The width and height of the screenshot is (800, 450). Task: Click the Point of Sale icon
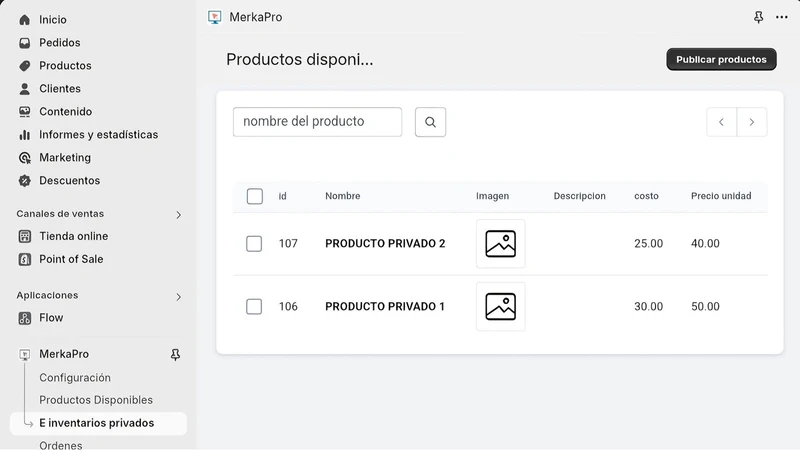tap(24, 259)
